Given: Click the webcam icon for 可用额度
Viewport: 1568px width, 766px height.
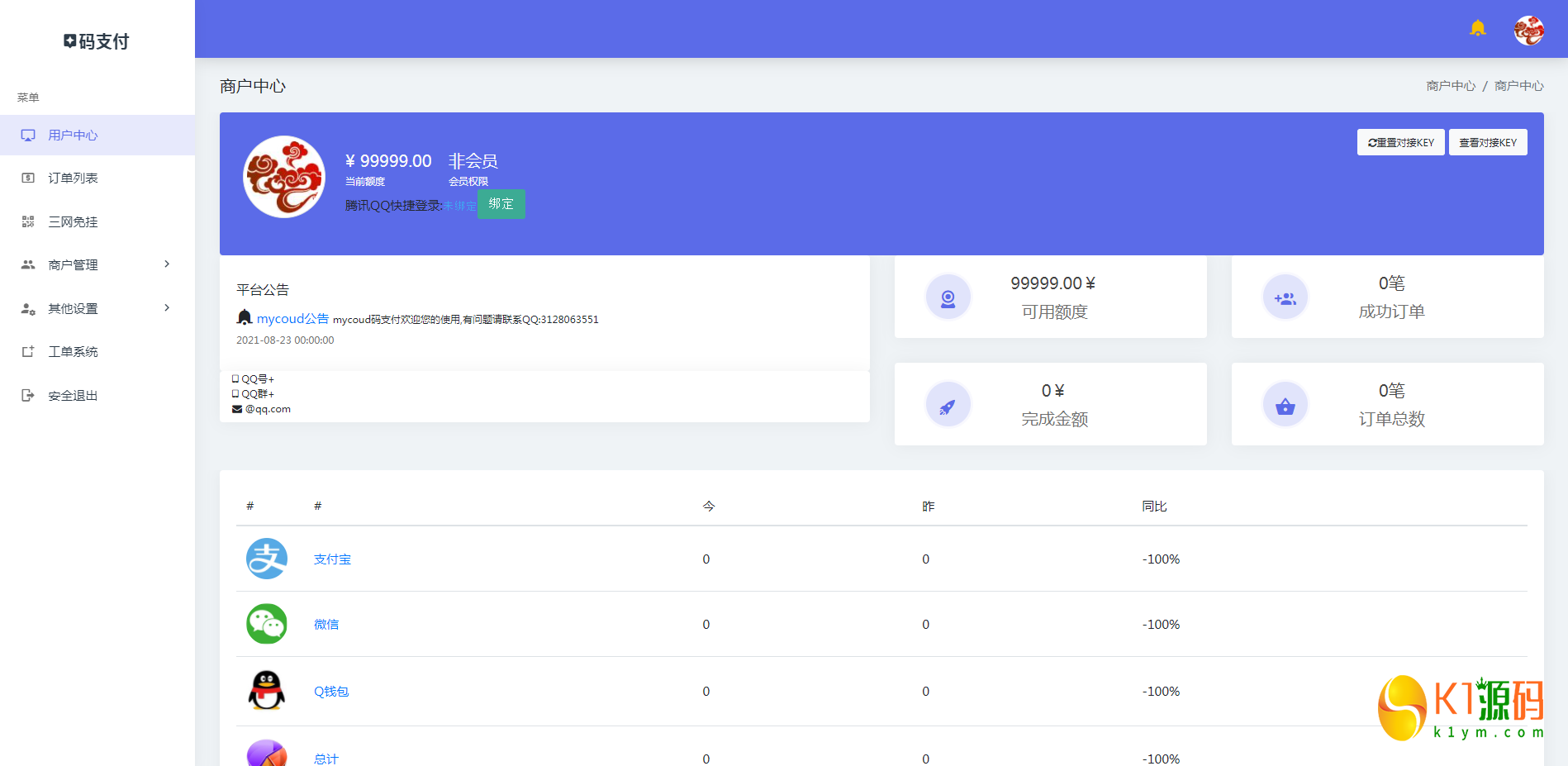Looking at the screenshot, I should 948,297.
